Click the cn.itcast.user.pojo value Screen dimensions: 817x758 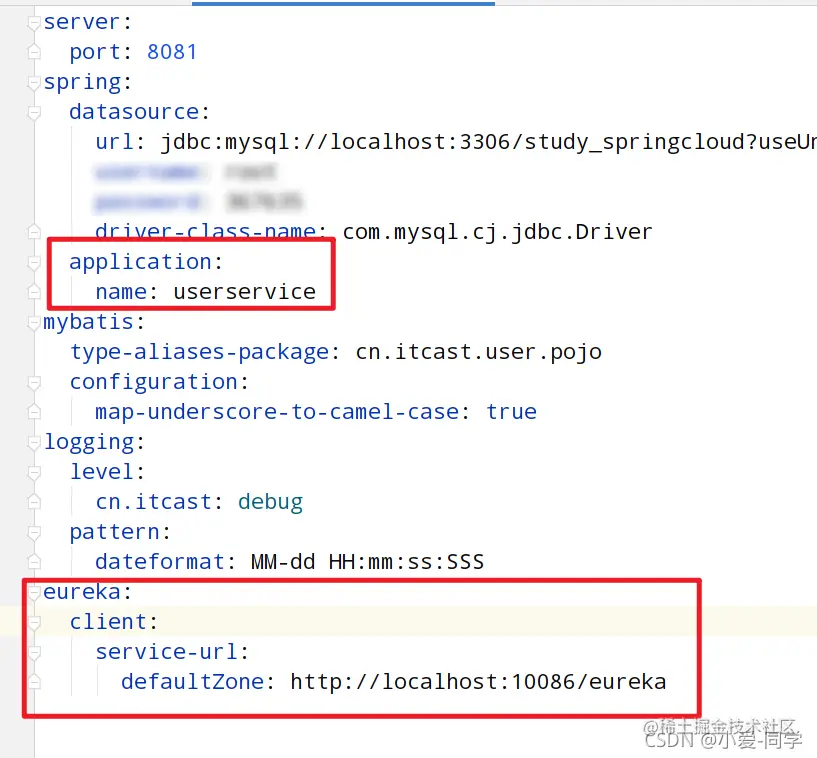coord(478,353)
